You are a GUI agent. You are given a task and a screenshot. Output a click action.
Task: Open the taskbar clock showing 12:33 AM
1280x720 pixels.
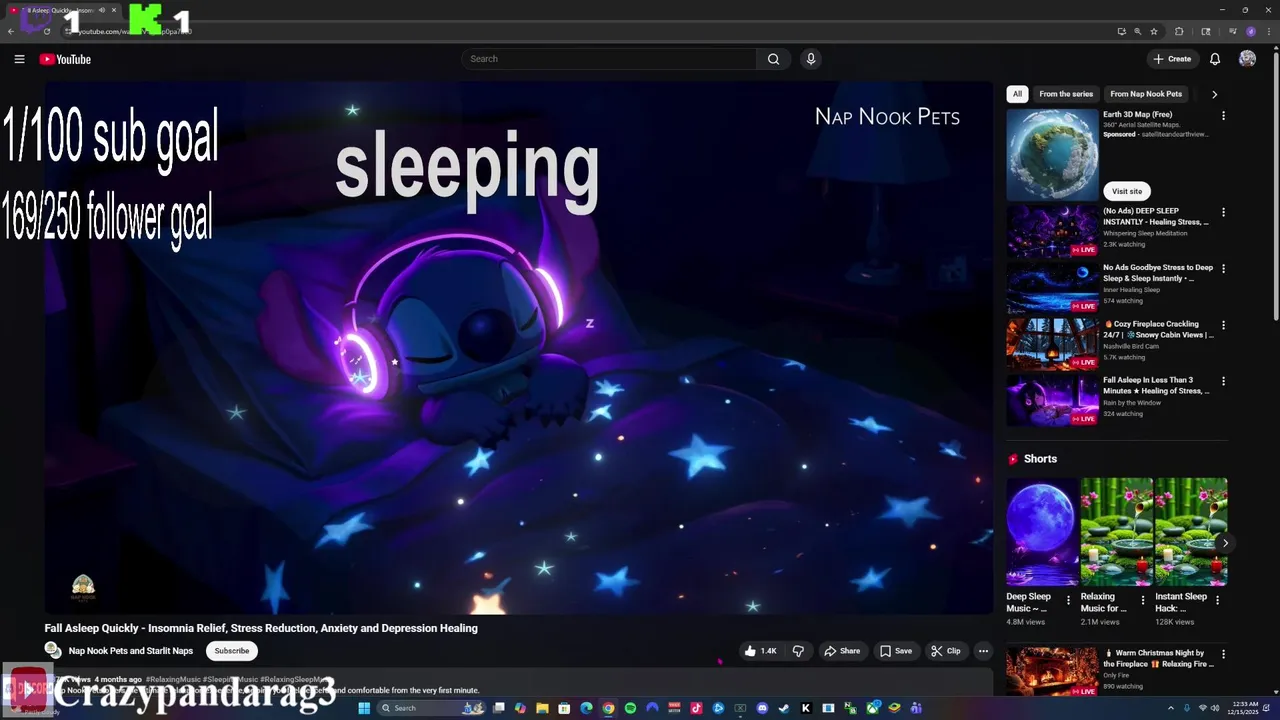tap(1245, 708)
